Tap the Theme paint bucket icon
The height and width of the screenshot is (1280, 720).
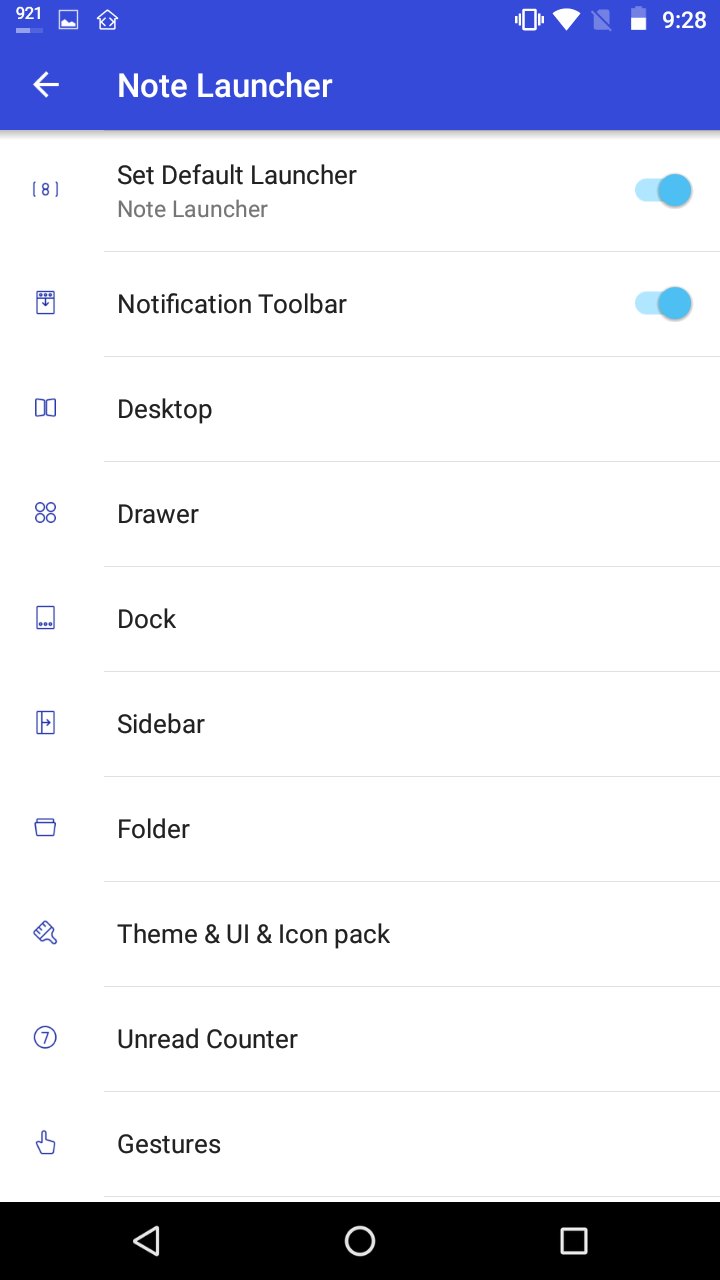45,933
